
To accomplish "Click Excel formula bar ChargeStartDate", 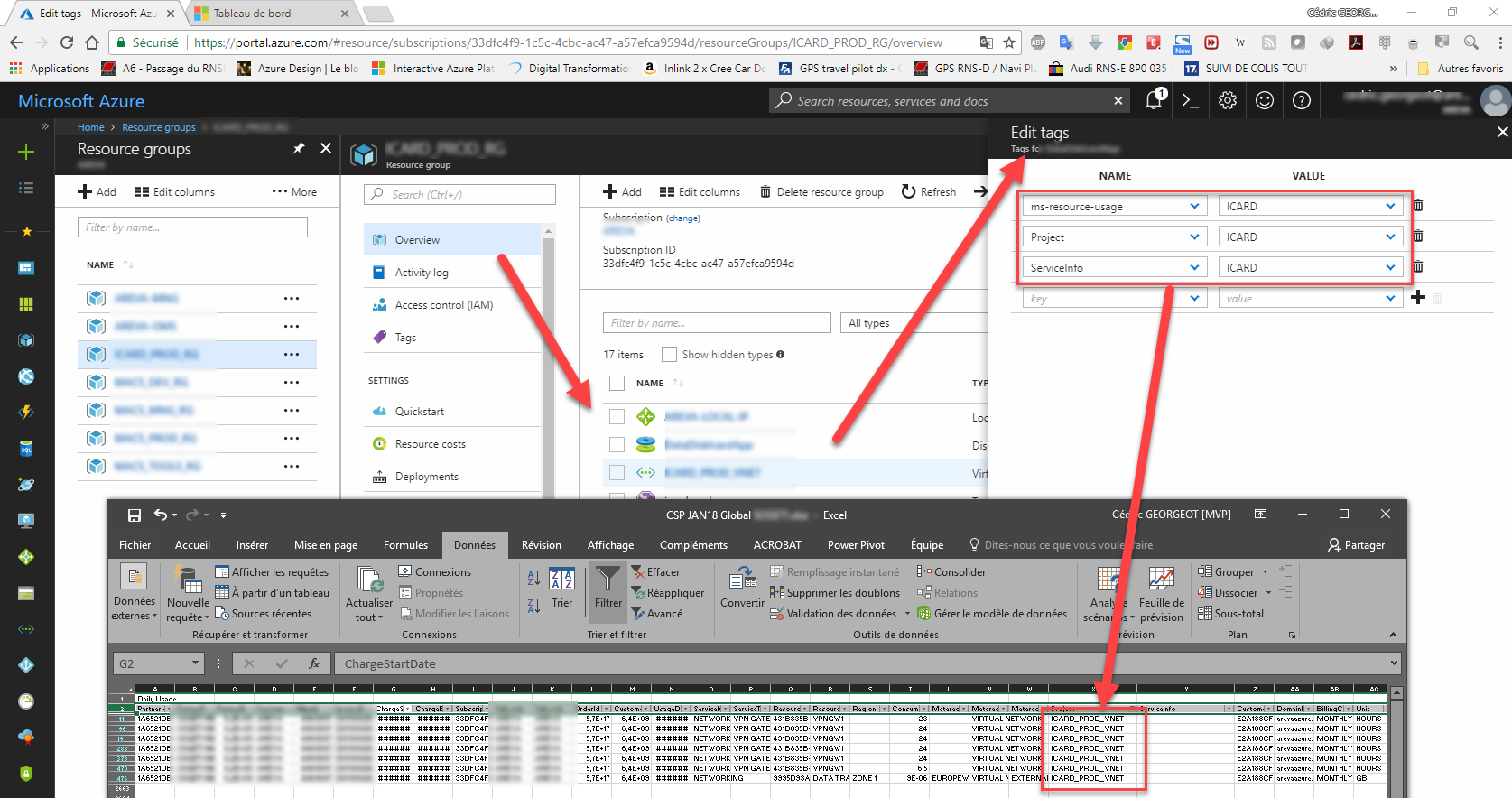I will coord(867,663).
